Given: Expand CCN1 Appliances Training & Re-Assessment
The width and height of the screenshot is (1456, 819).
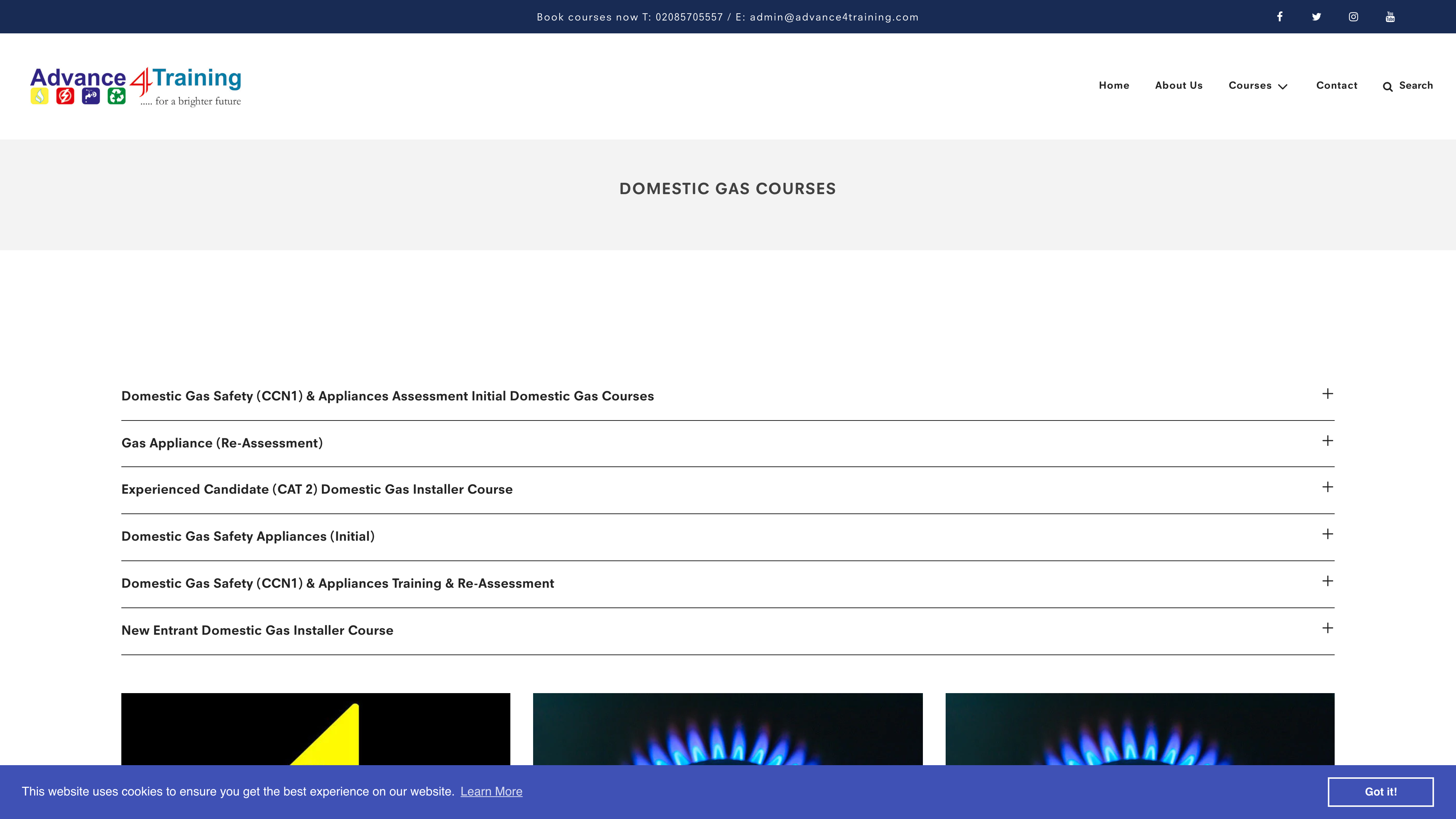Looking at the screenshot, I should click(x=337, y=583).
